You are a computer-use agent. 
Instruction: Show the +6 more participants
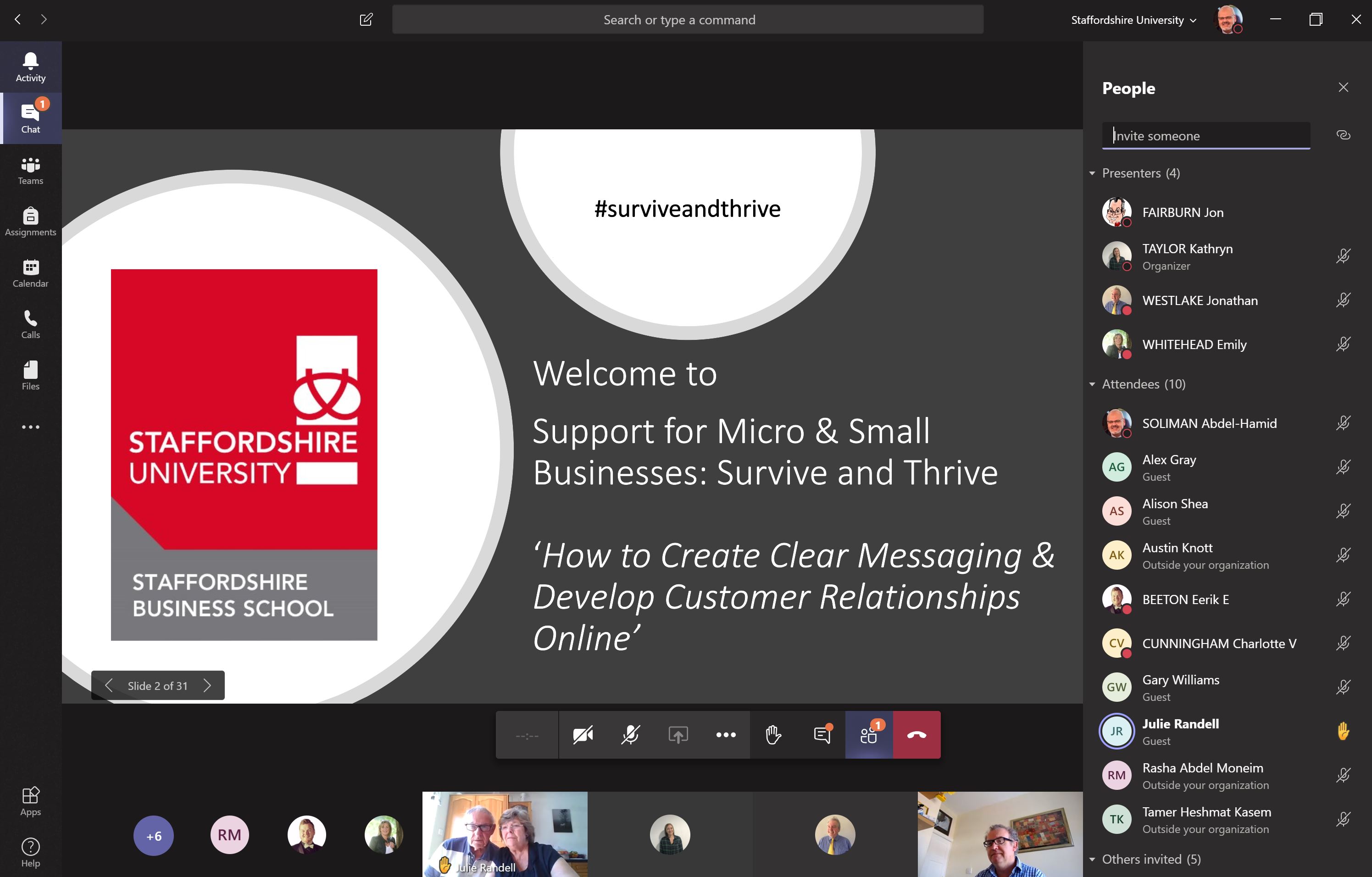[153, 835]
